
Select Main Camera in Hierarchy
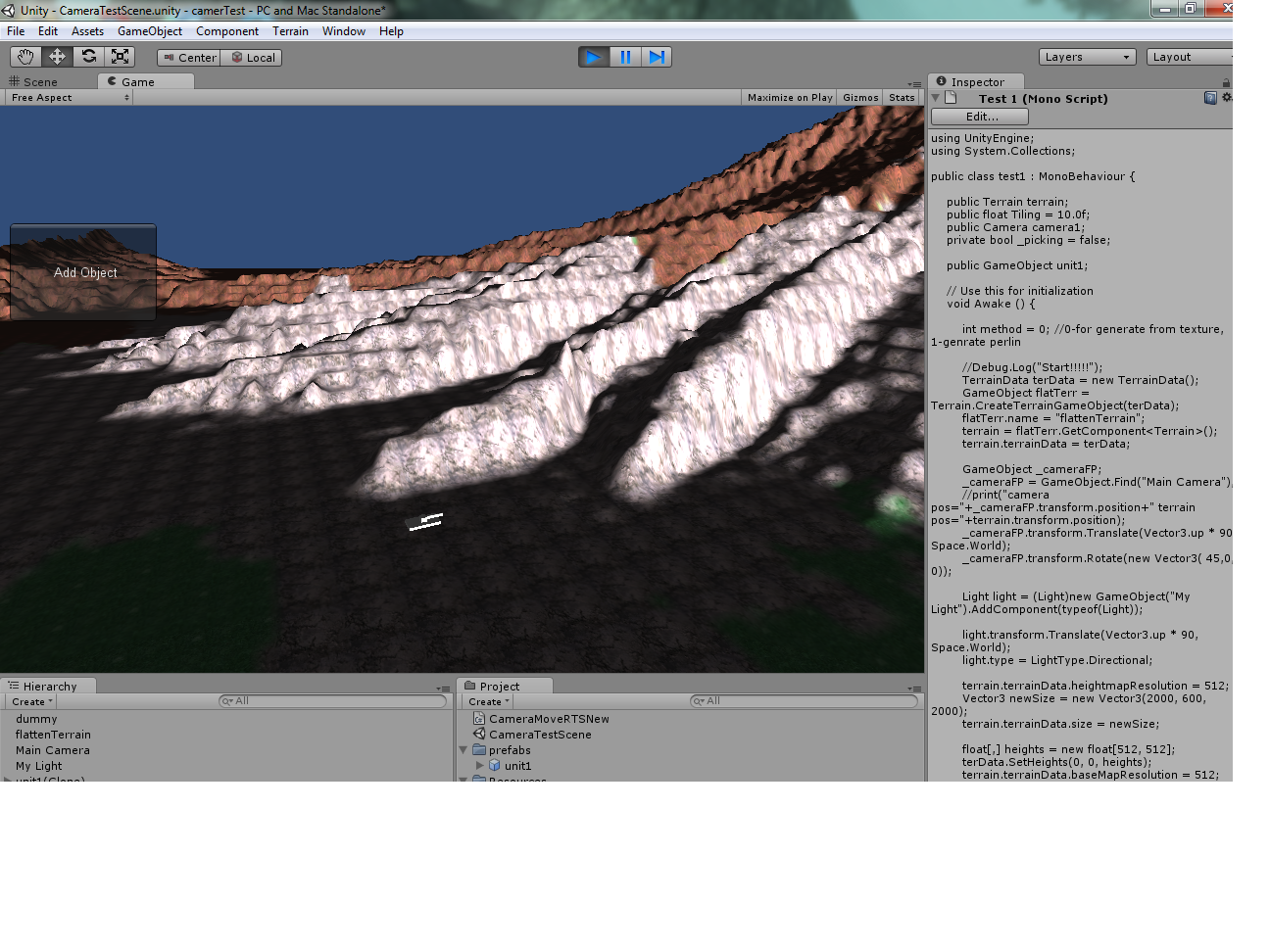click(x=53, y=750)
